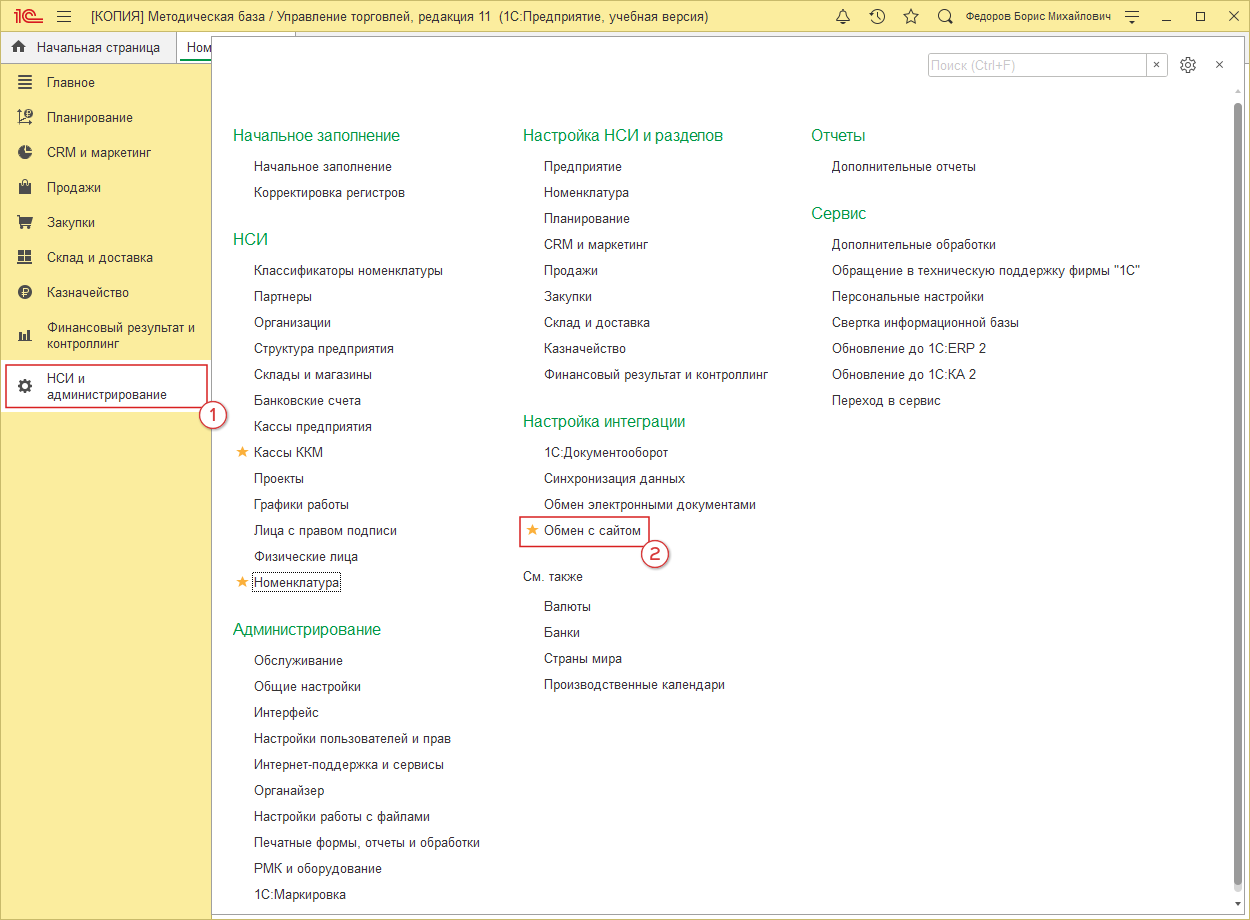Click in the Поиск search field
This screenshot has height=920, width=1250.
[x=1036, y=65]
